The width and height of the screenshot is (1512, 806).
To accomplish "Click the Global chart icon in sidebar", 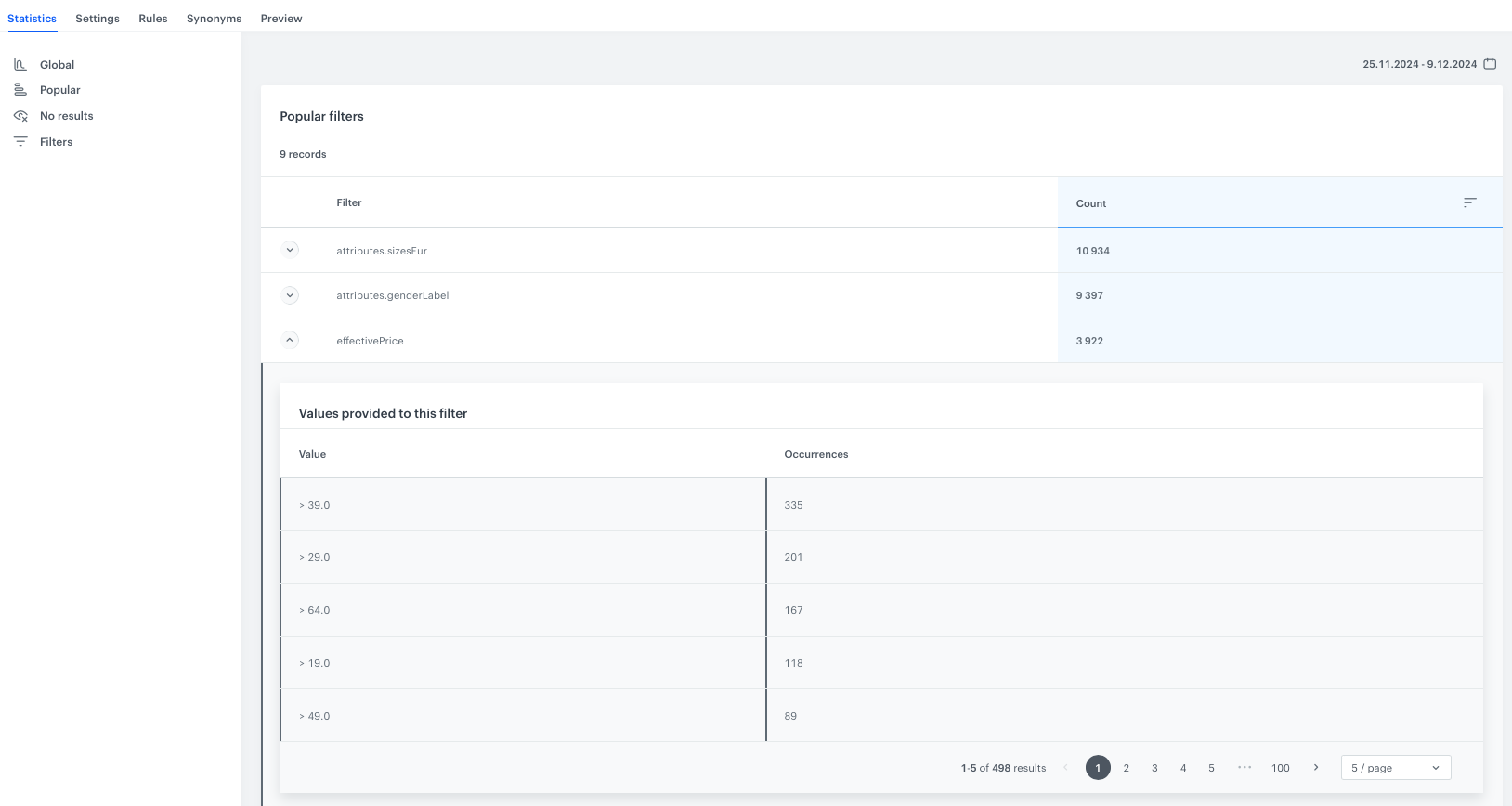I will click(20, 65).
